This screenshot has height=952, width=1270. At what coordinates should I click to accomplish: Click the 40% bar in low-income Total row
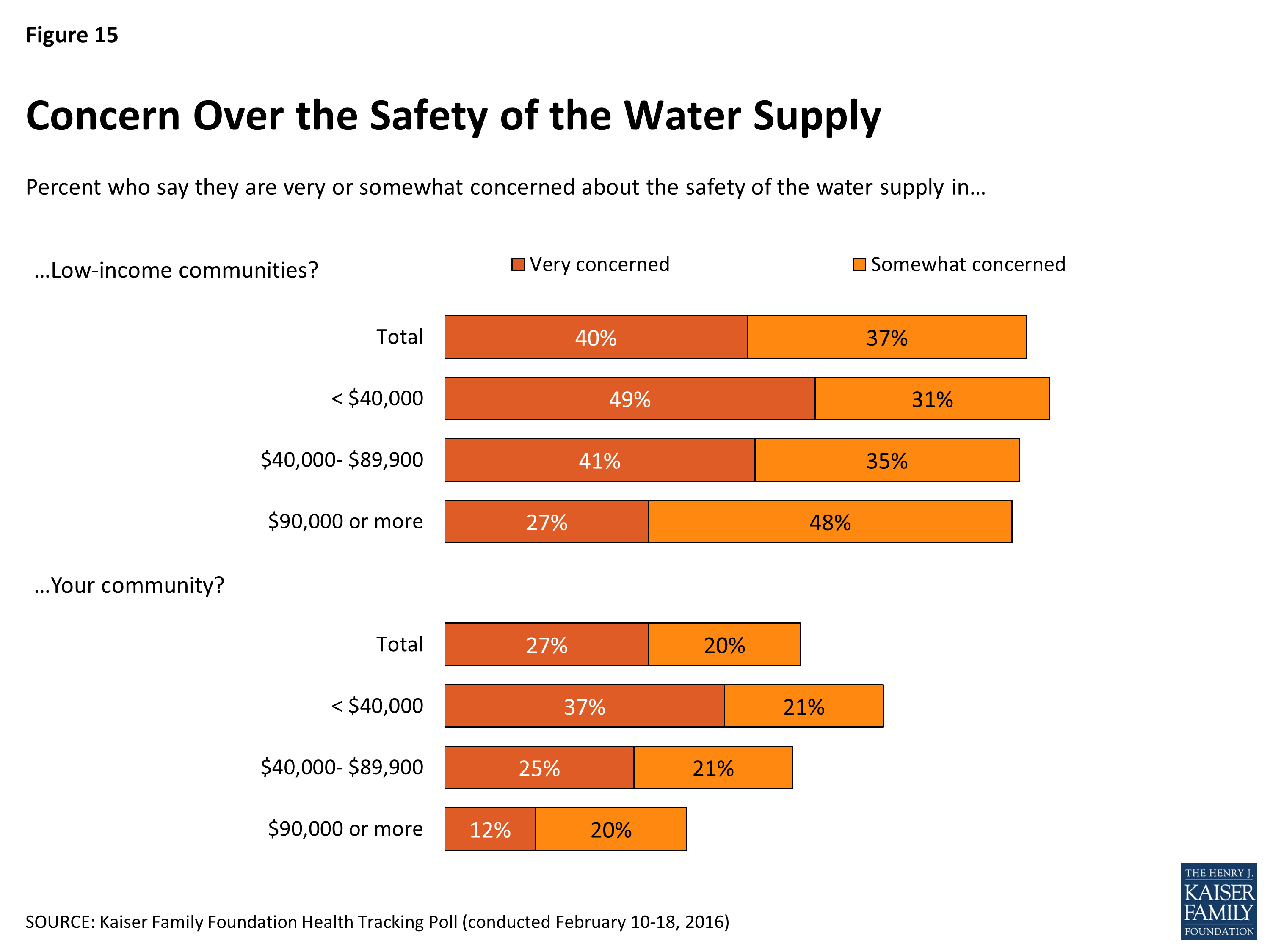tap(596, 337)
